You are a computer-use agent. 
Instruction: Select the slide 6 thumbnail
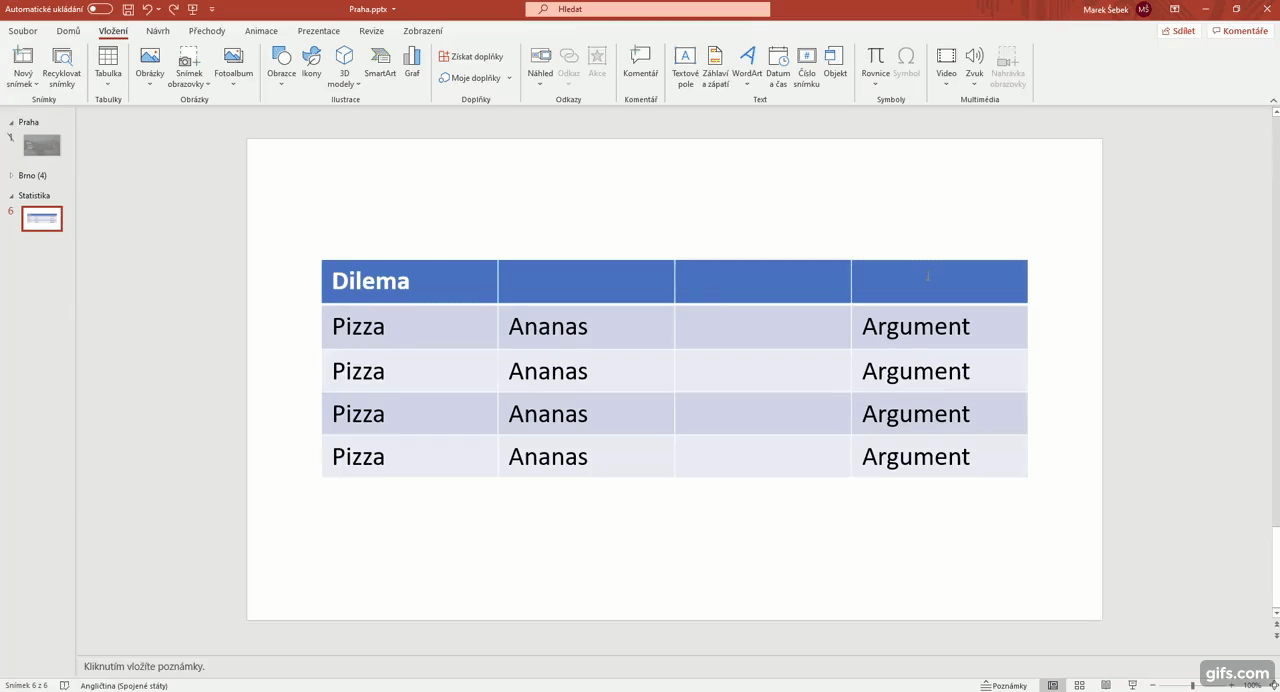click(42, 218)
